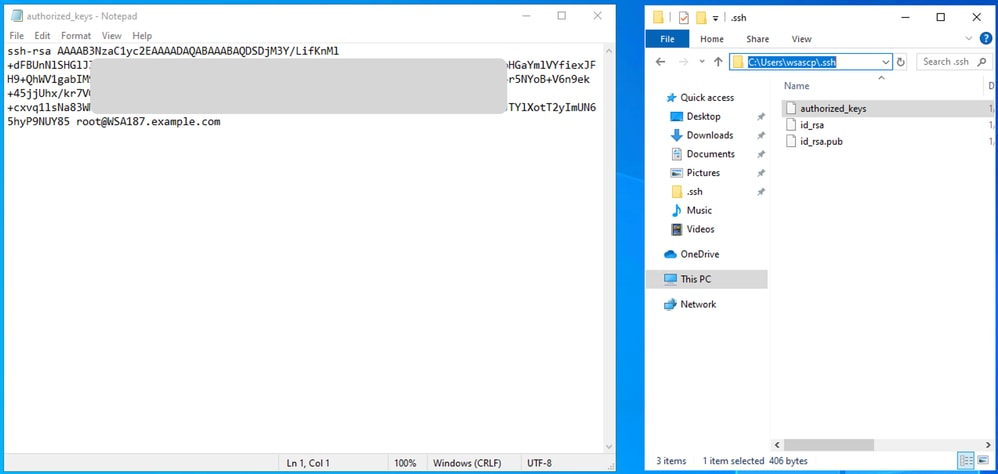Click the 'UTF-8' encoding status entry
The image size is (998, 474).
539,463
